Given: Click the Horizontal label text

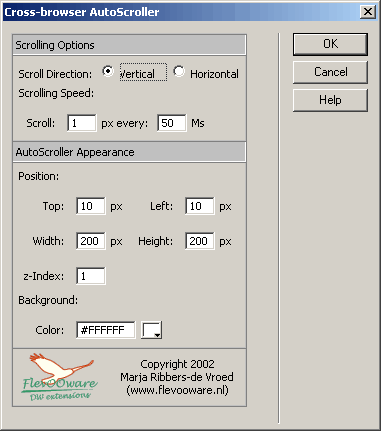Looking at the screenshot, I should (x=214, y=74).
